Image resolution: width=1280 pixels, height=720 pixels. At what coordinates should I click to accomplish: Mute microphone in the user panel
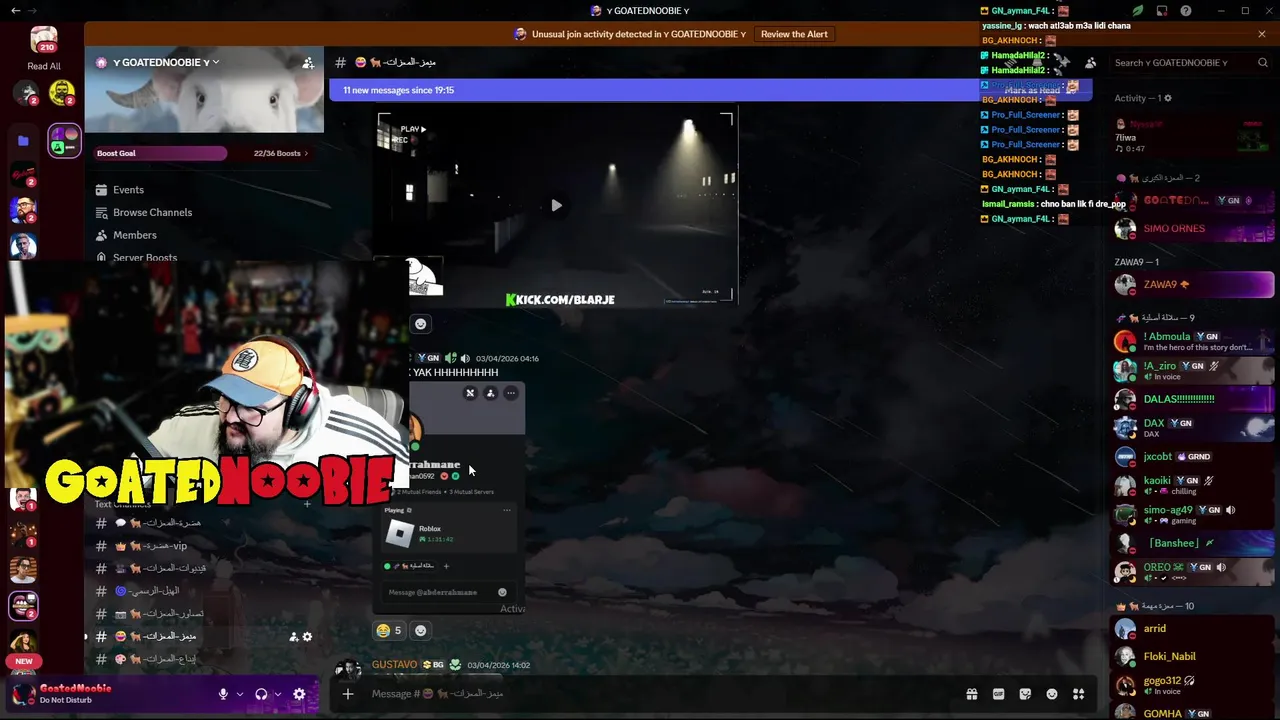223,694
